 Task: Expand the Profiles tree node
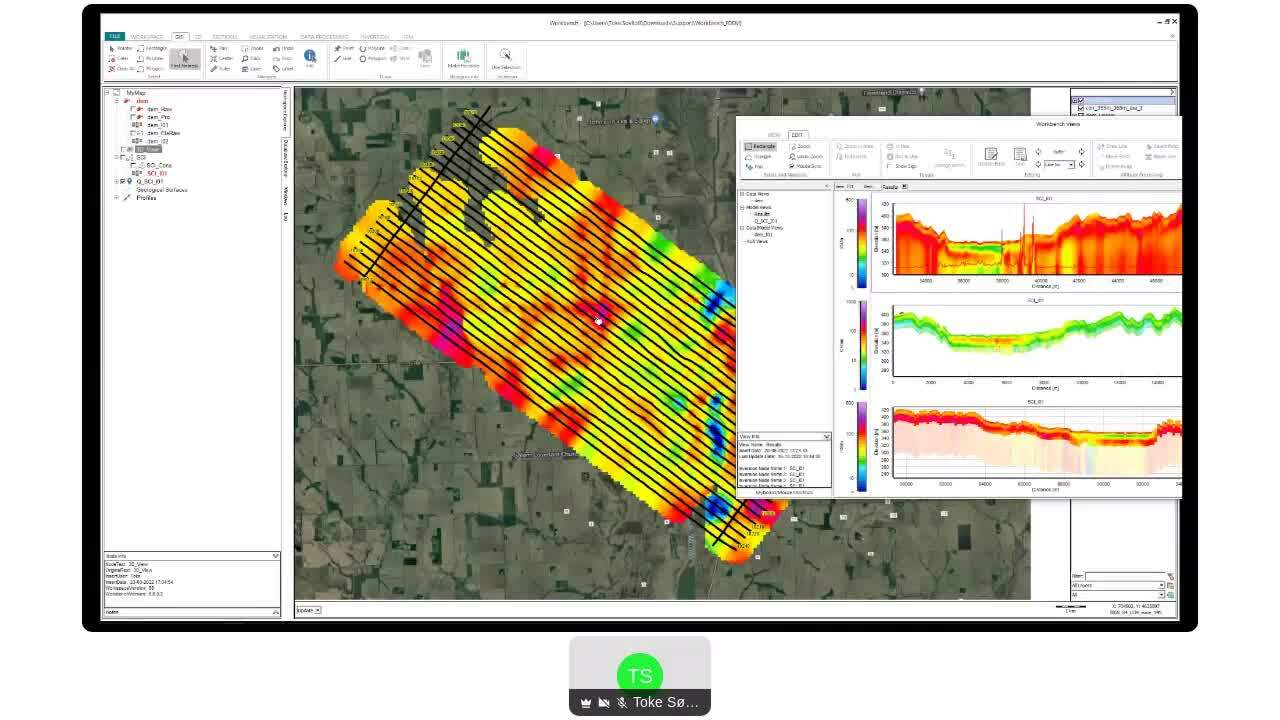pyautogui.click(x=116, y=197)
